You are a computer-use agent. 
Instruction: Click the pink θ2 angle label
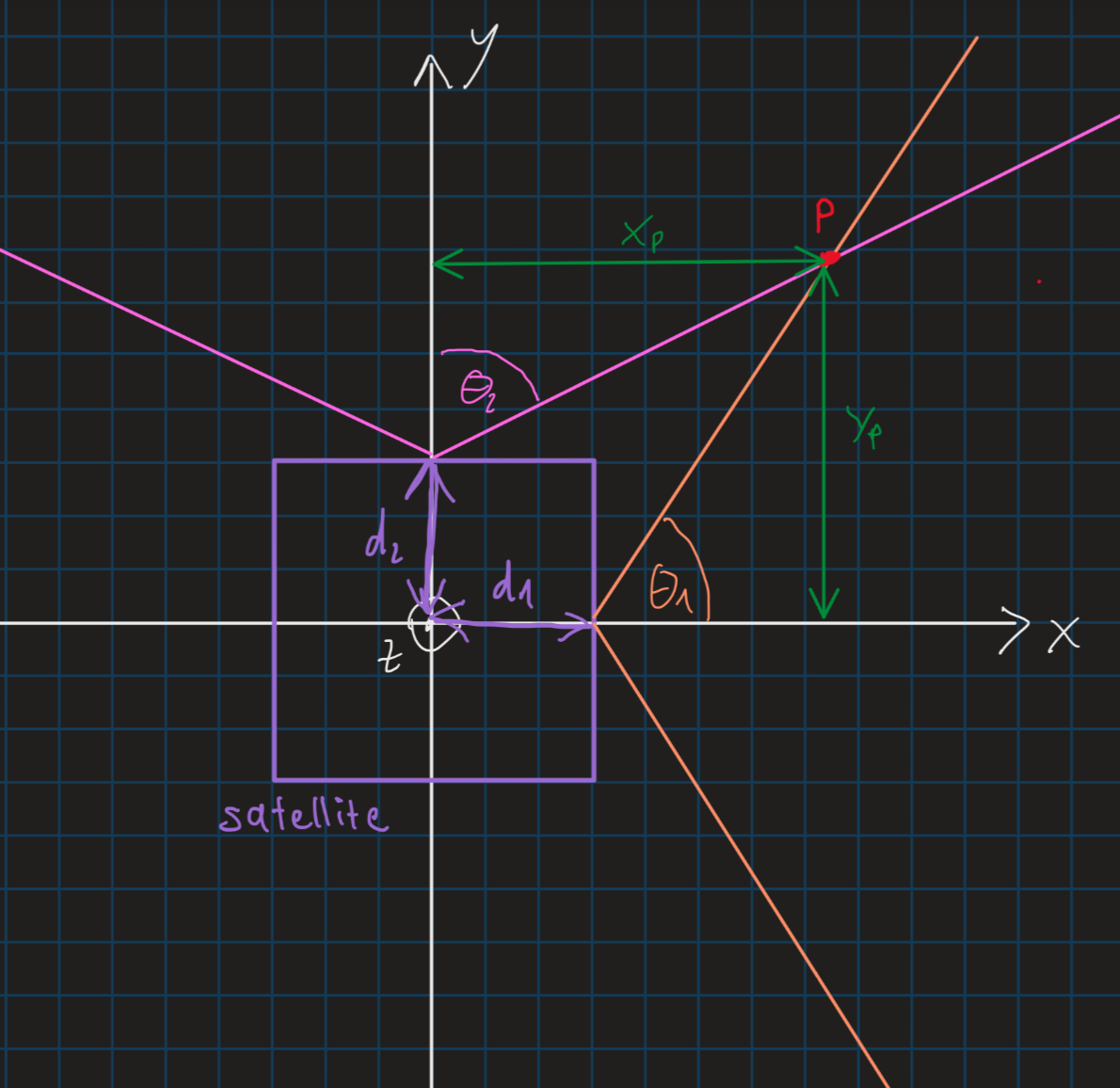click(x=478, y=390)
